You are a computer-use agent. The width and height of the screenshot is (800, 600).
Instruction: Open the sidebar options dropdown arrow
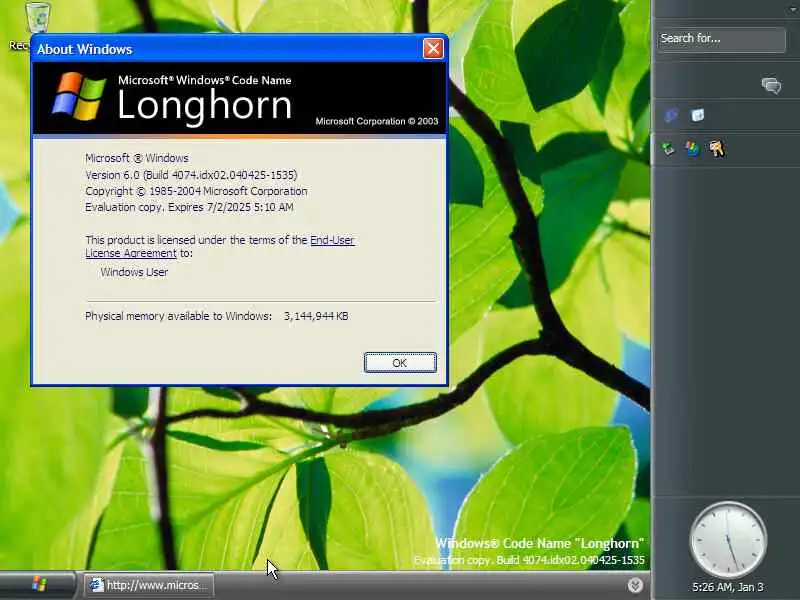[793, 9]
